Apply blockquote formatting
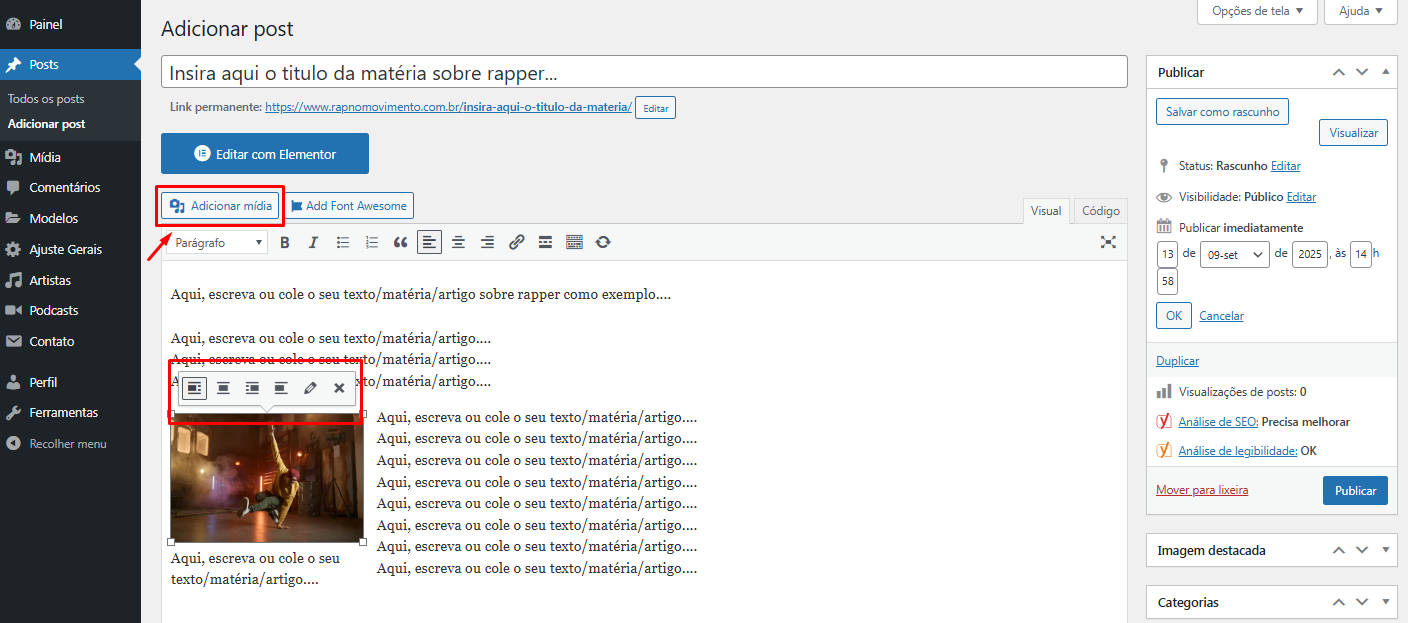 click(x=400, y=242)
